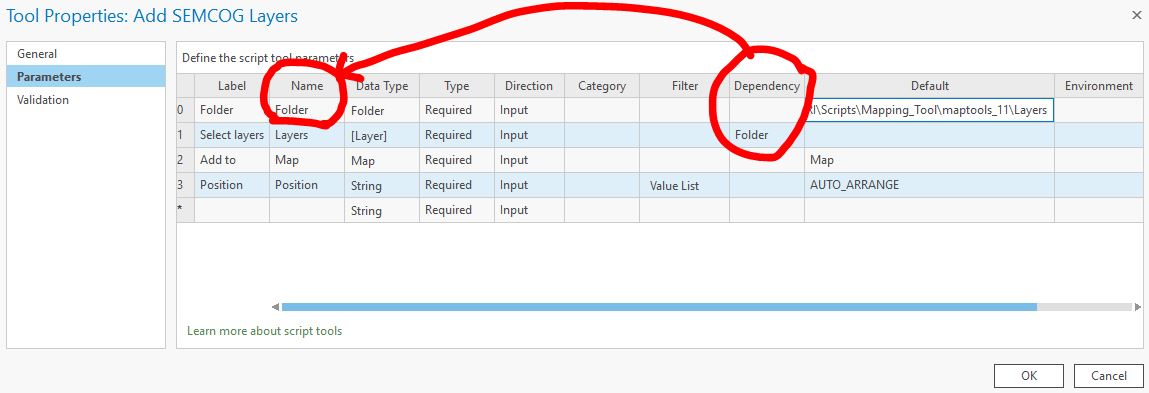This screenshot has height=393, width=1149.
Task: Click the Data Type column header
Action: (x=382, y=86)
